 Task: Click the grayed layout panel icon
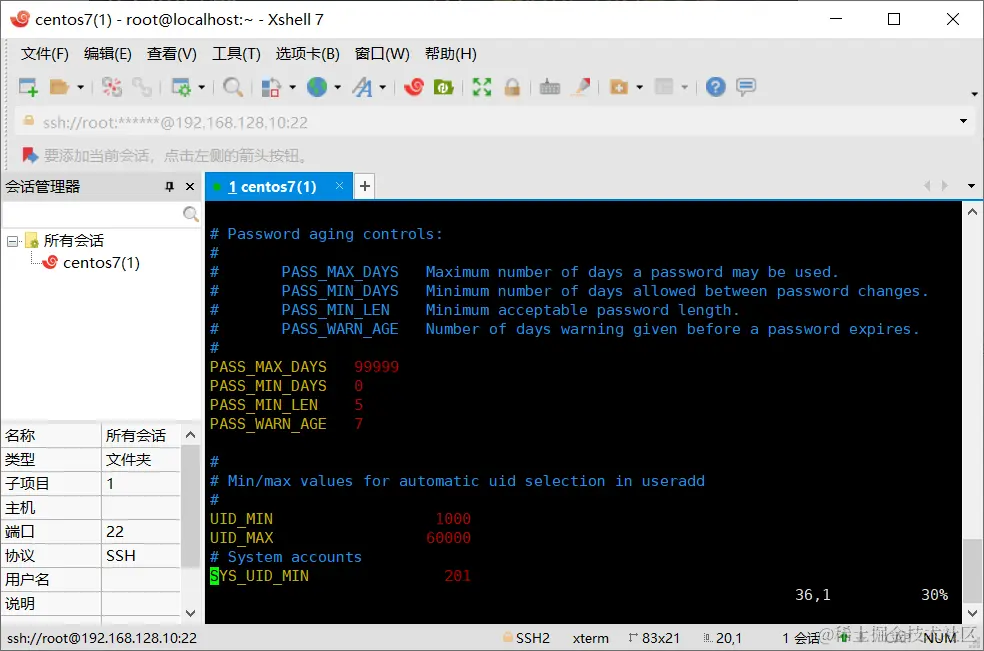click(664, 87)
